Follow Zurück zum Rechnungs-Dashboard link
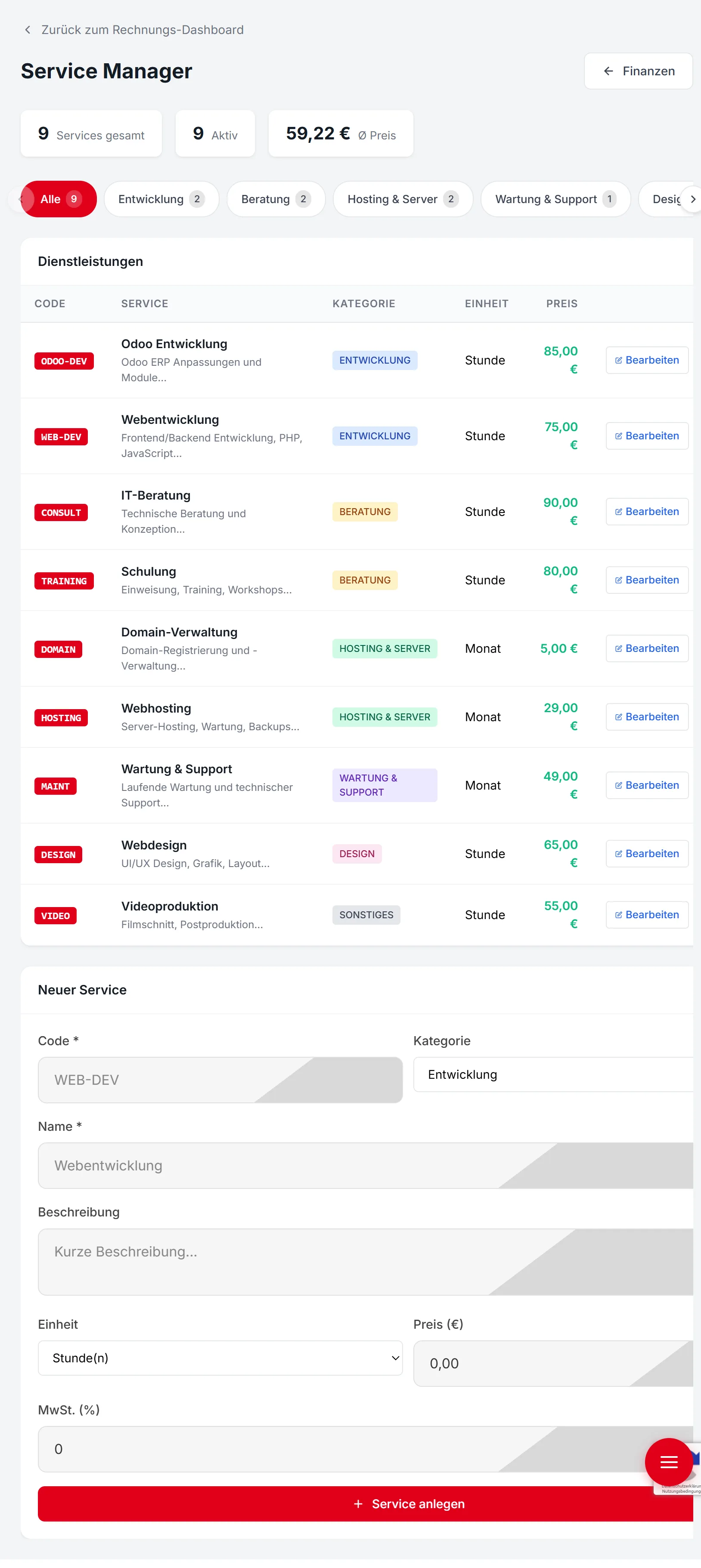701x1568 pixels. [142, 30]
